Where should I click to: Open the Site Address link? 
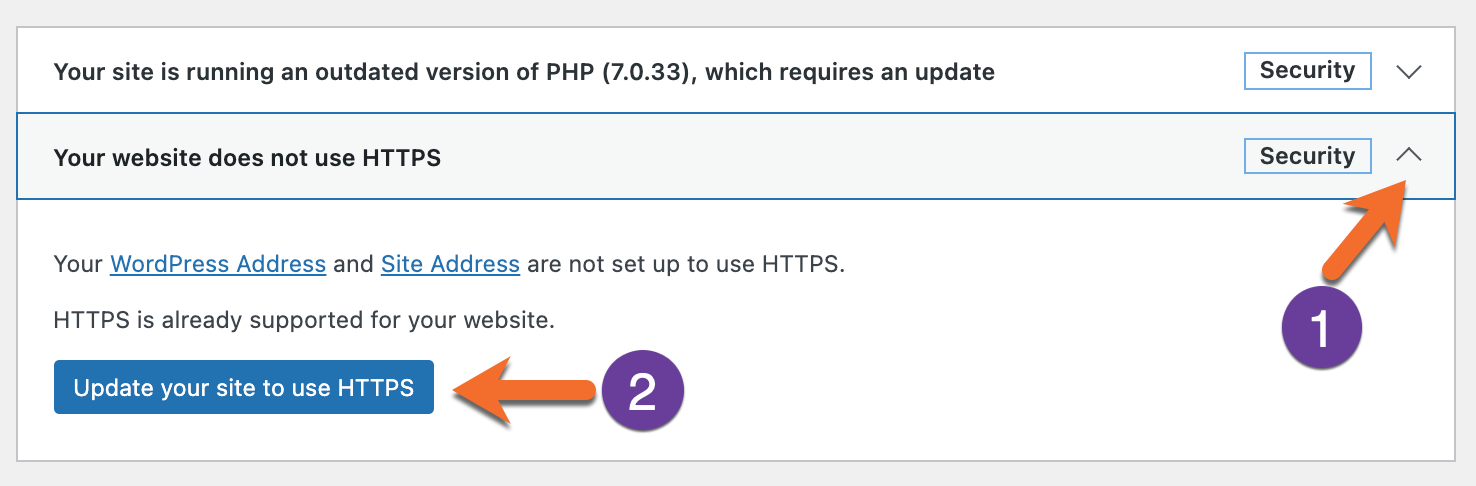(x=450, y=265)
